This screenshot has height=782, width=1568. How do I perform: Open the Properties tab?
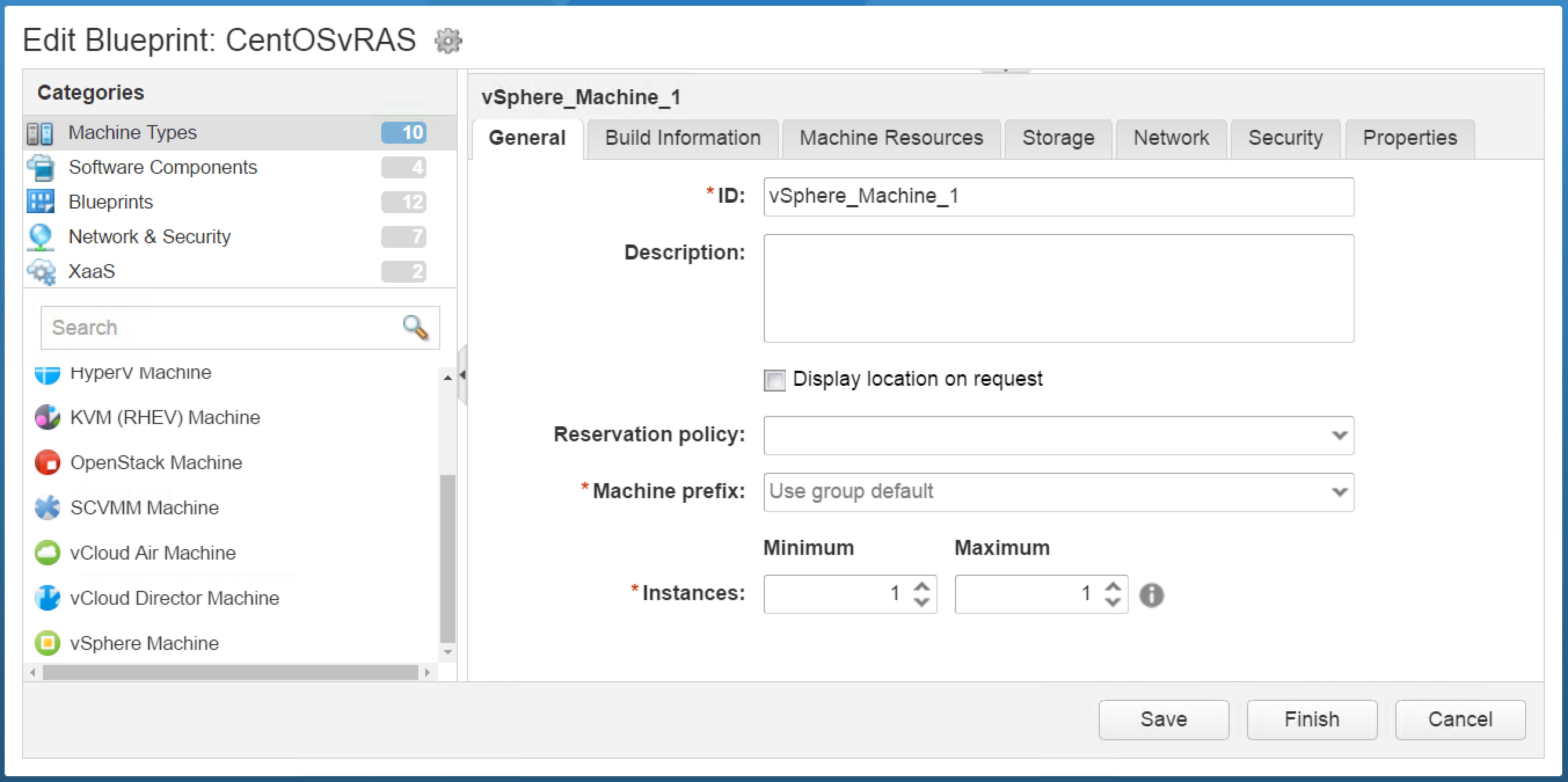pyautogui.click(x=1410, y=139)
